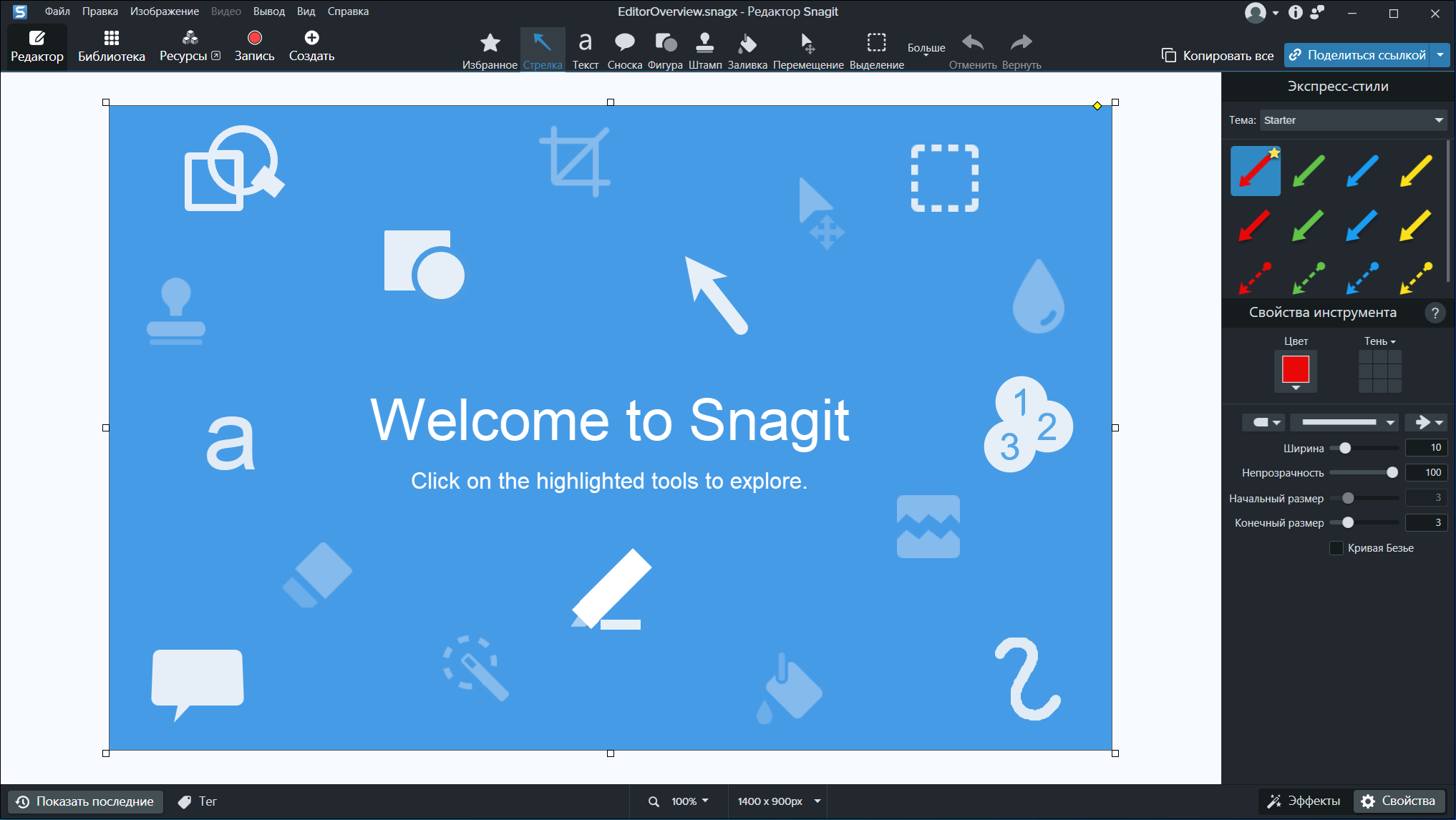The width and height of the screenshot is (1456, 820).
Task: Open Ресурсы assets
Action: click(x=190, y=47)
